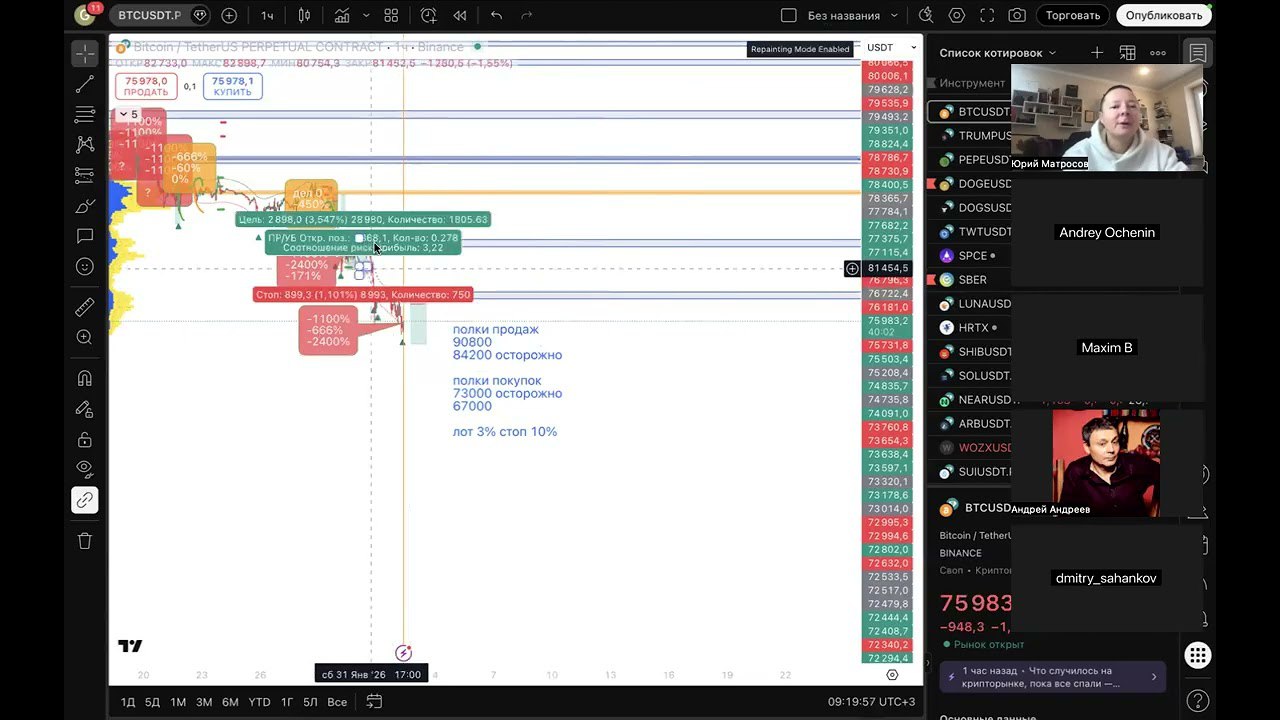This screenshot has height=720, width=1280.
Task: Open the USDT currency dropdown
Action: (x=892, y=47)
